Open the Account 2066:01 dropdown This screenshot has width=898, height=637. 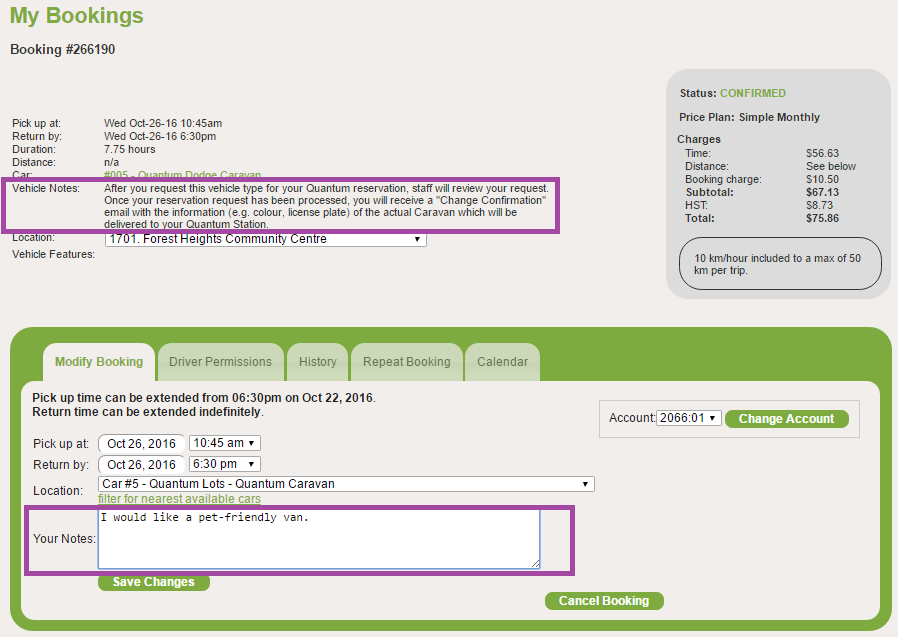pos(688,418)
